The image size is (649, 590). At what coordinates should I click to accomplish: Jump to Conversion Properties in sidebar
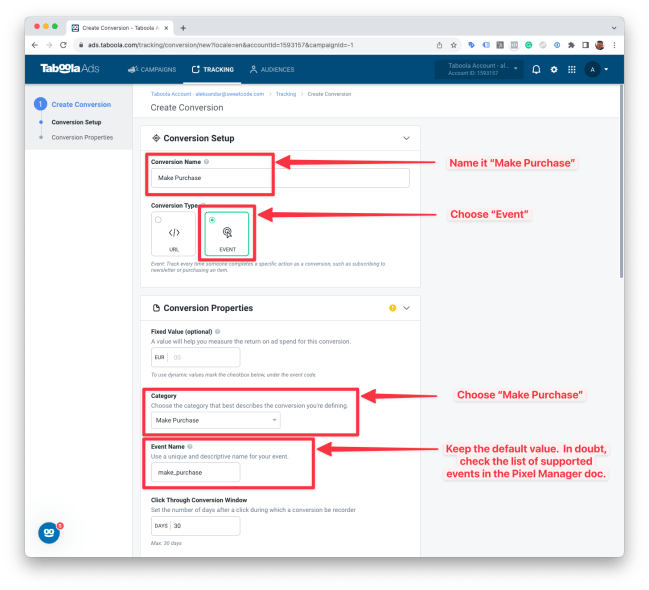click(82, 137)
